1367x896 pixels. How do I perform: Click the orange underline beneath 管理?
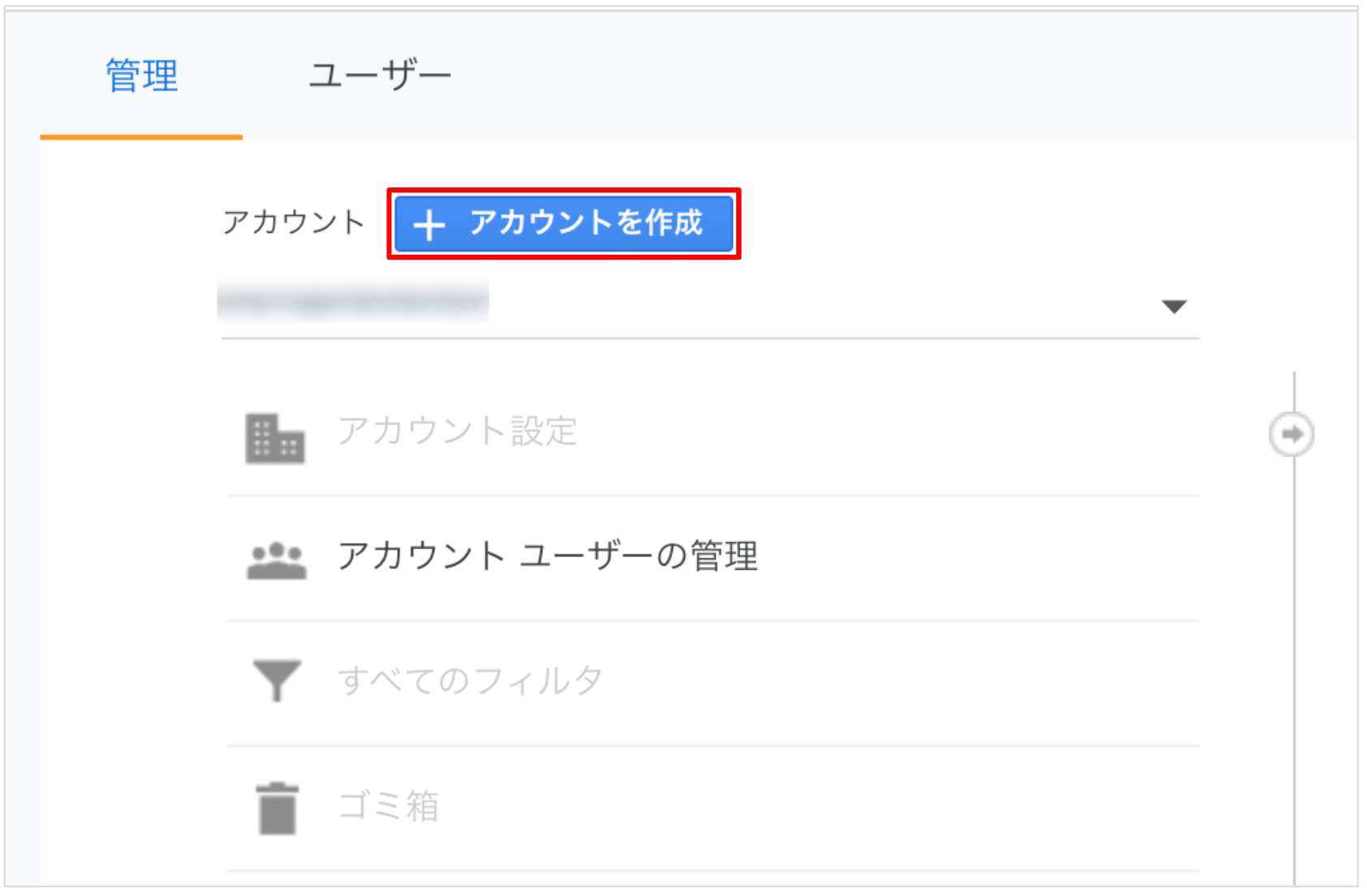pyautogui.click(x=141, y=137)
